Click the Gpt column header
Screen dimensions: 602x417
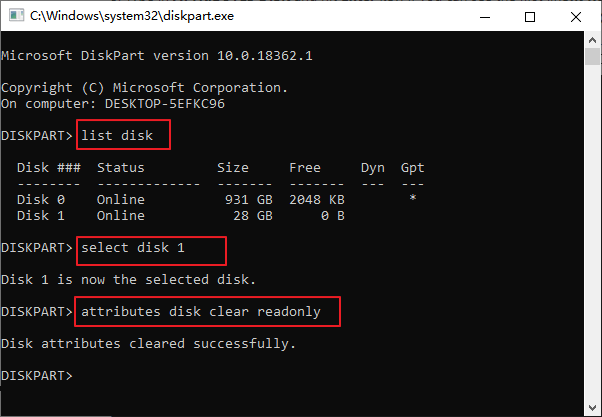pos(412,167)
